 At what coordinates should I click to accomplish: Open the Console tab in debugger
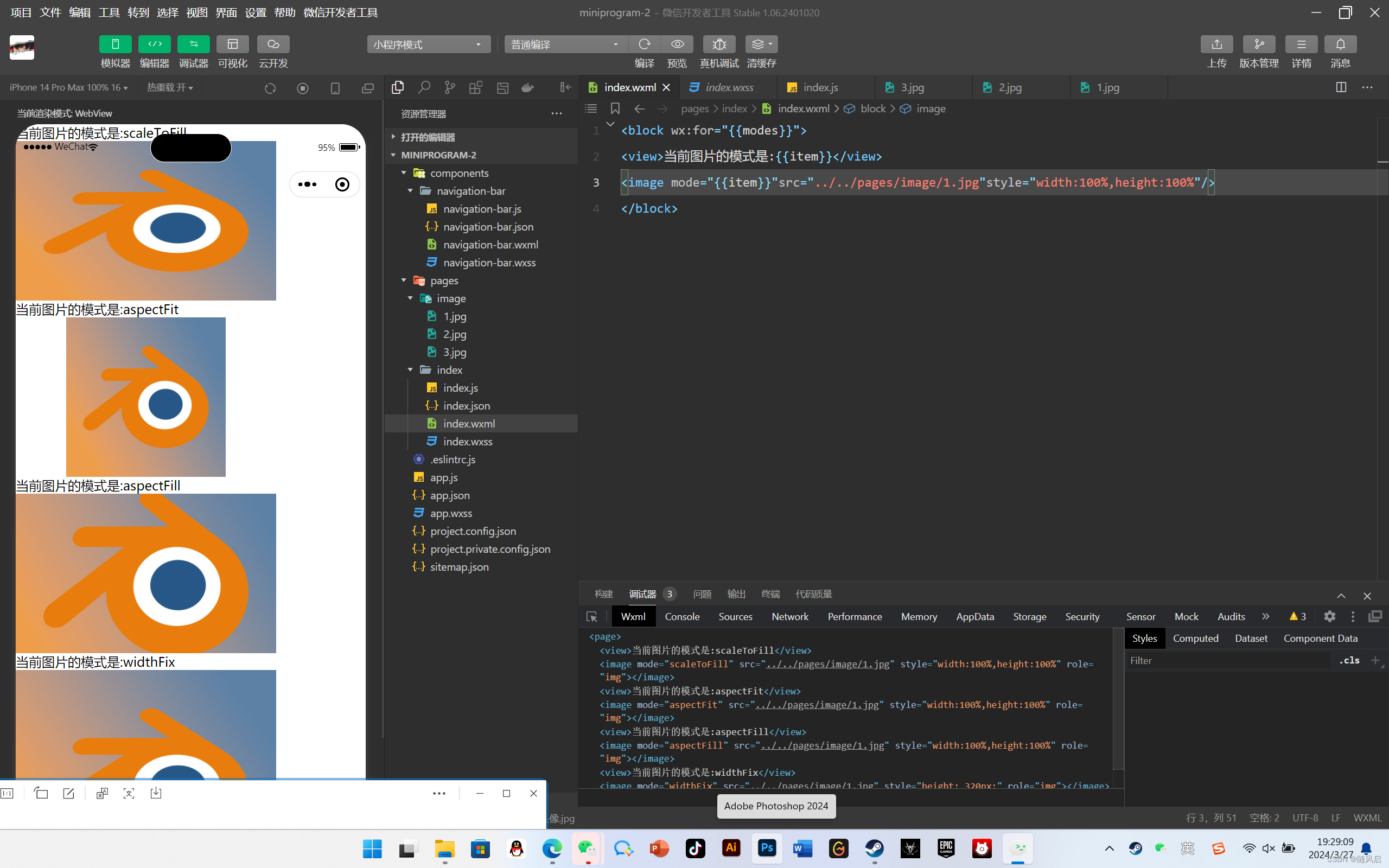[x=682, y=617]
